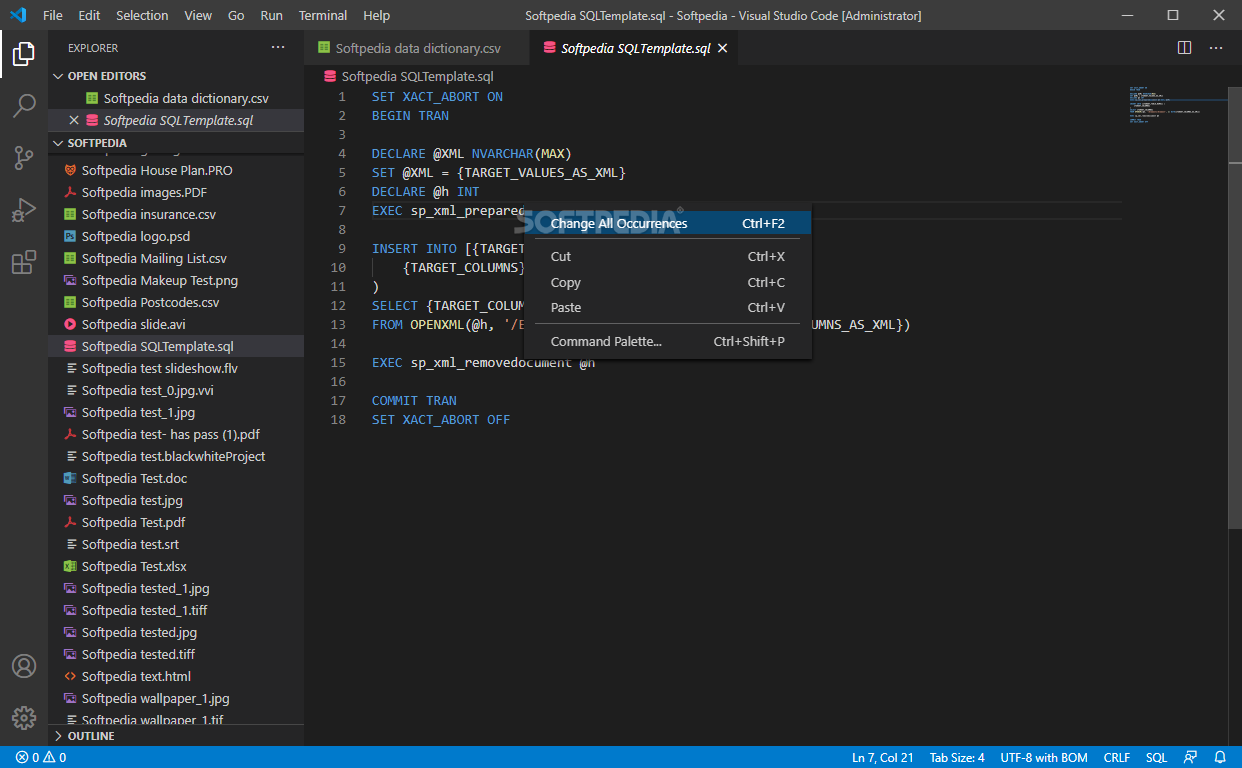This screenshot has height=768, width=1242.
Task: Change encoding via UTF-8 with BOM
Action: (x=1044, y=757)
